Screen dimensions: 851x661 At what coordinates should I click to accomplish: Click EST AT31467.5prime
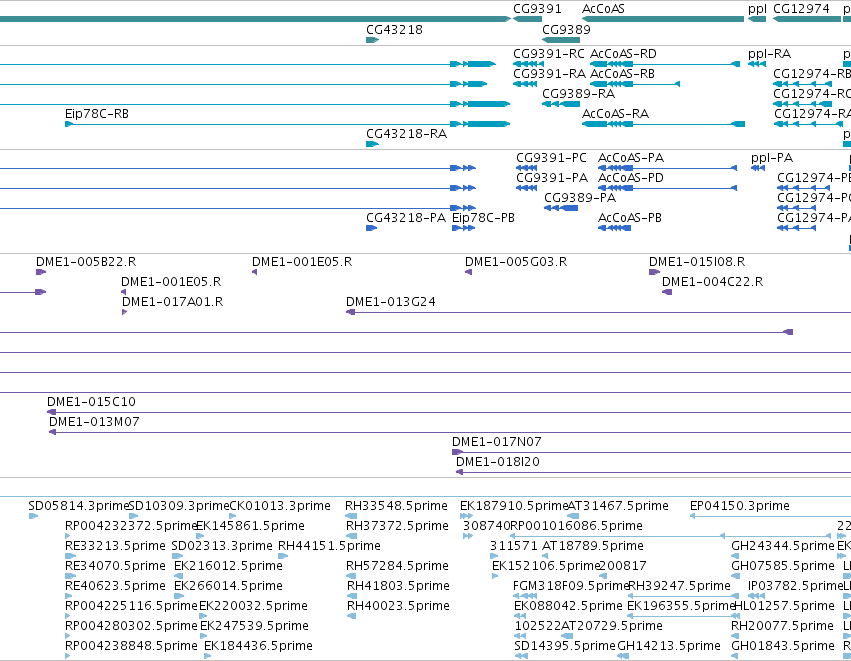coord(618,506)
